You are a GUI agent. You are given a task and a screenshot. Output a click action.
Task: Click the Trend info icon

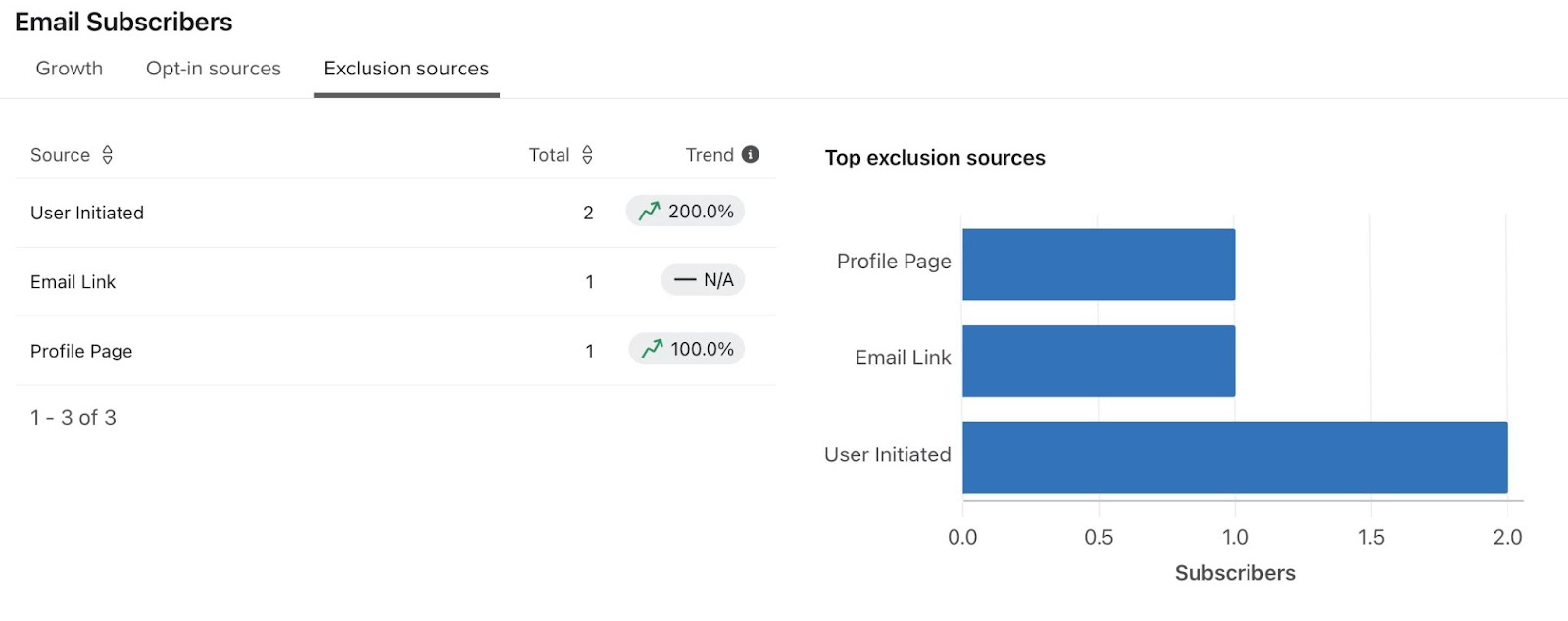point(751,154)
